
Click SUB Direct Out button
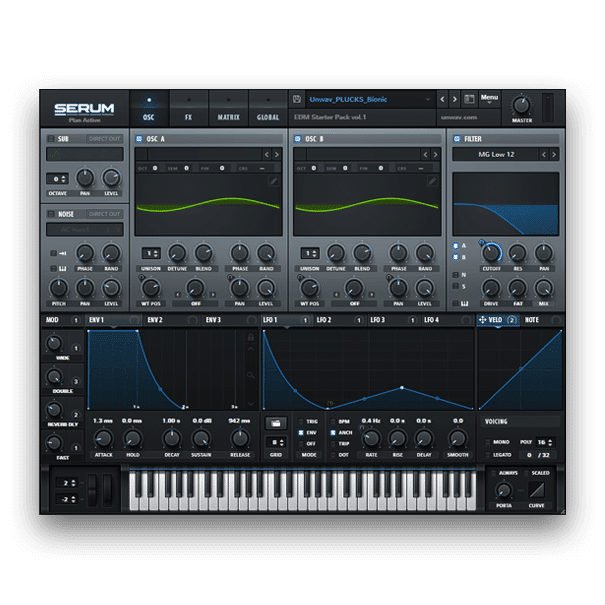tap(104, 139)
